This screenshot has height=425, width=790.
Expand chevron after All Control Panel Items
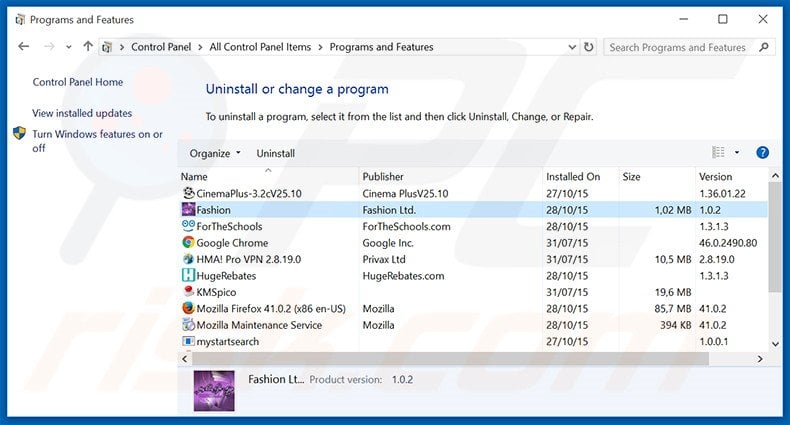click(x=320, y=47)
